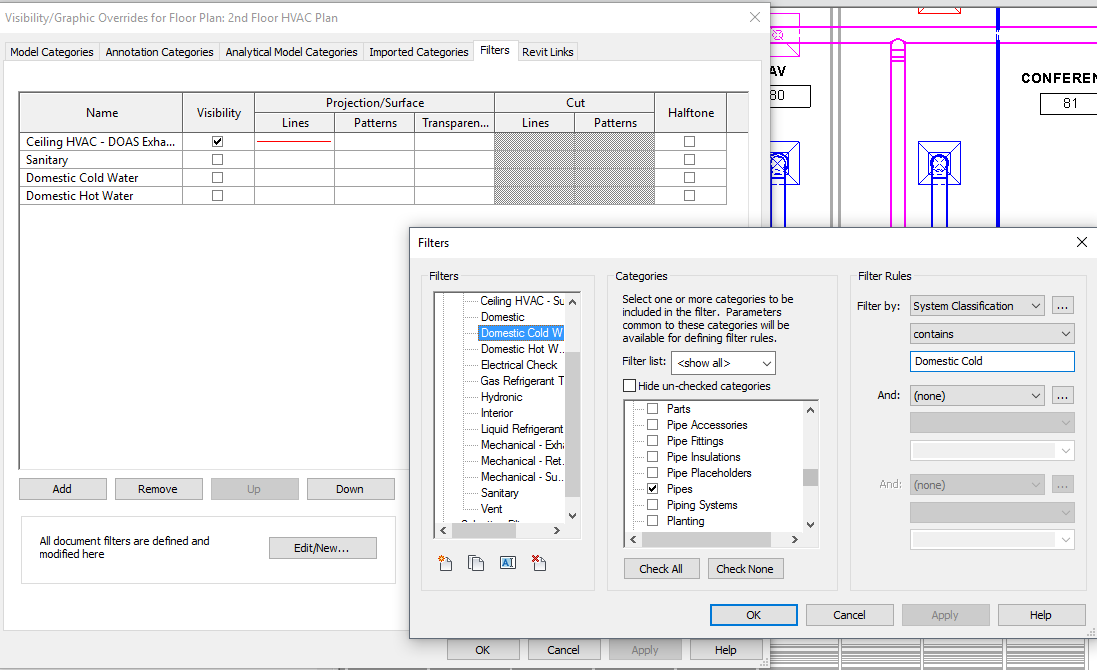
Task: Check Hide un-checked categories
Action: (630, 385)
